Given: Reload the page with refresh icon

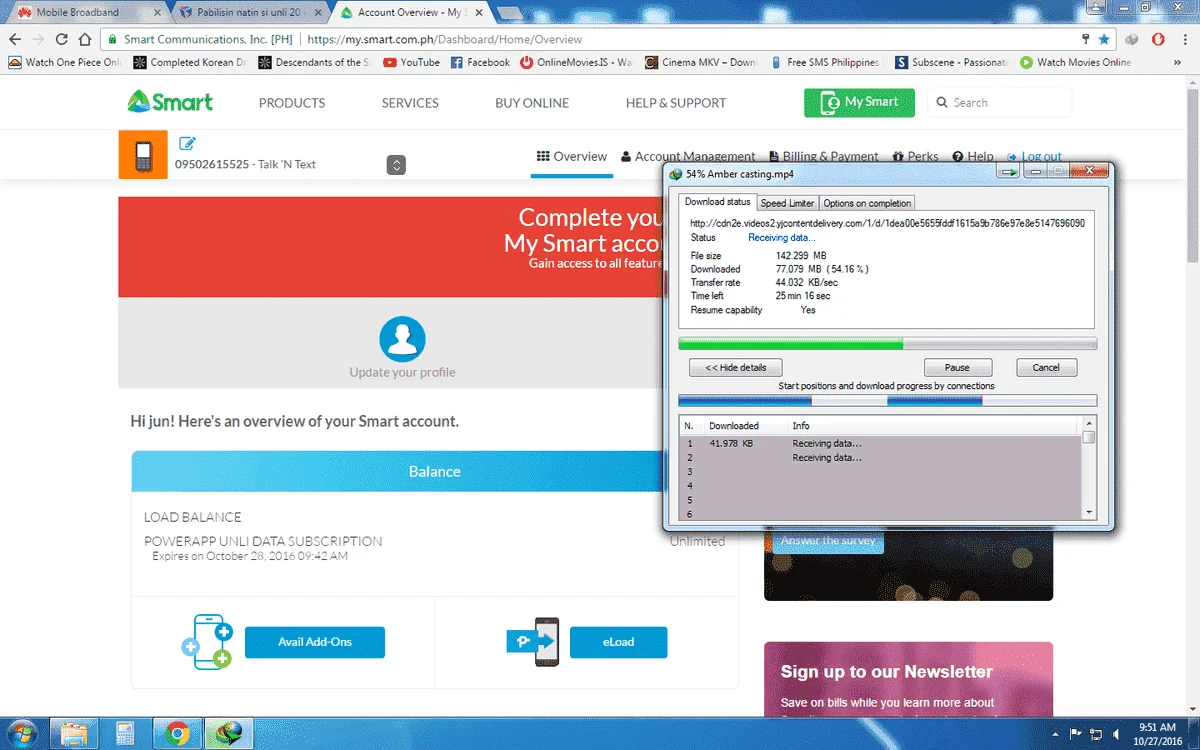Looking at the screenshot, I should tap(62, 39).
